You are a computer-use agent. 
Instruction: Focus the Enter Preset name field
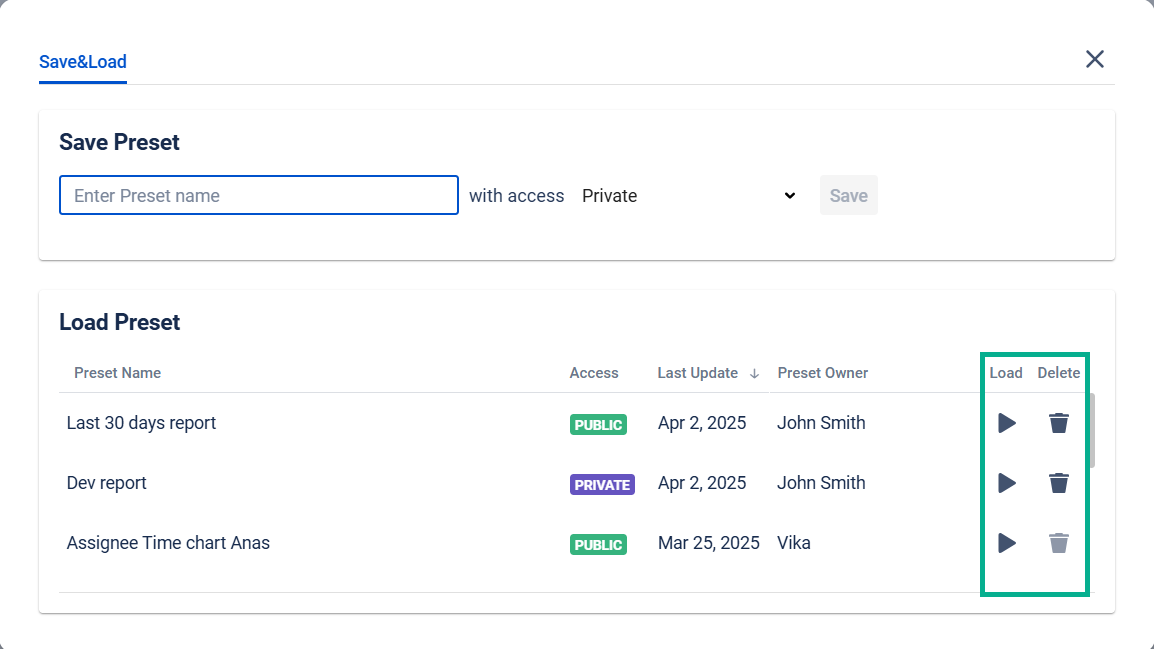tap(259, 196)
